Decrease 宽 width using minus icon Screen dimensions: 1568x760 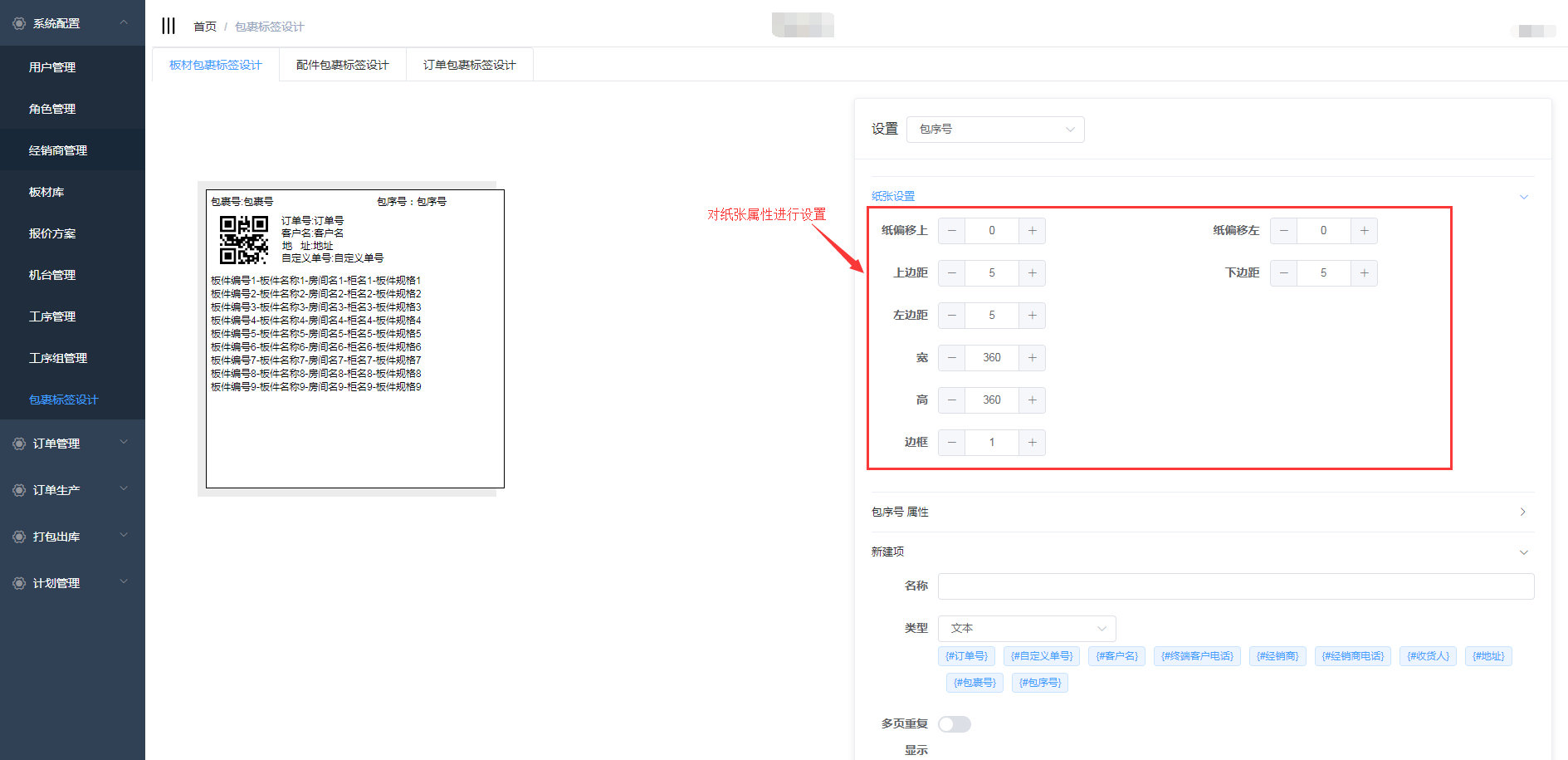click(x=952, y=358)
